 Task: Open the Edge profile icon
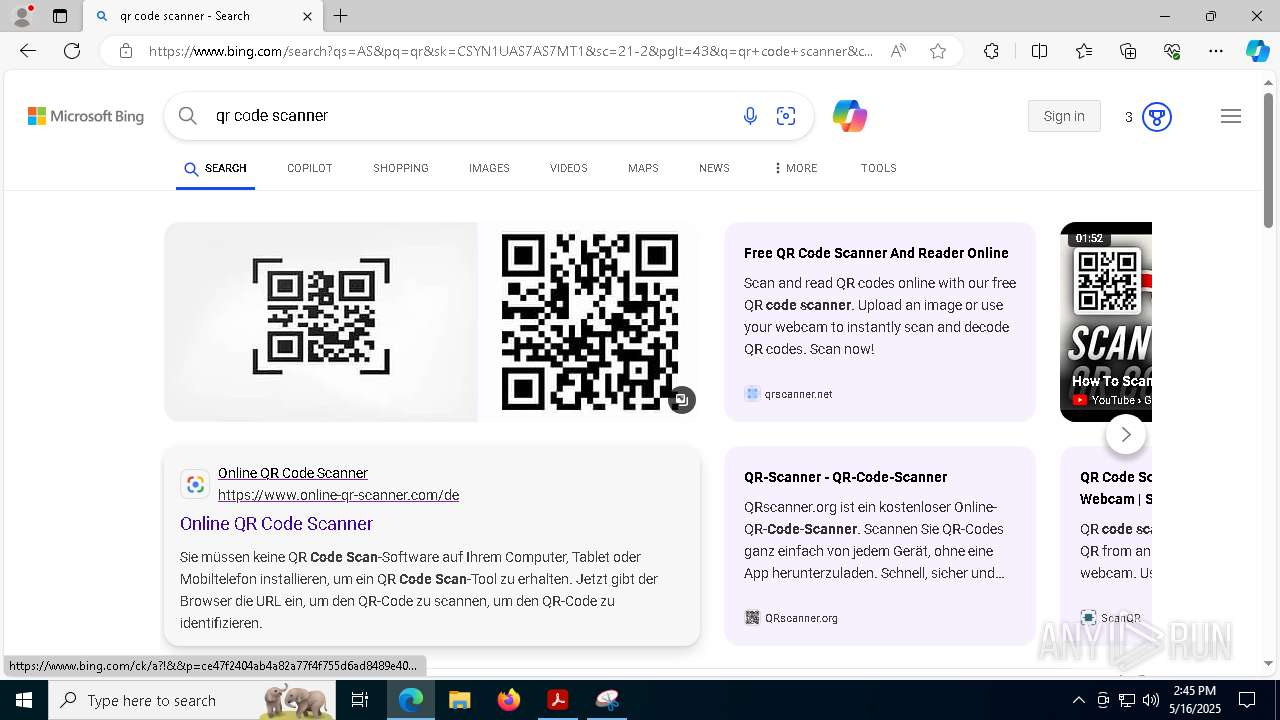[22, 15]
